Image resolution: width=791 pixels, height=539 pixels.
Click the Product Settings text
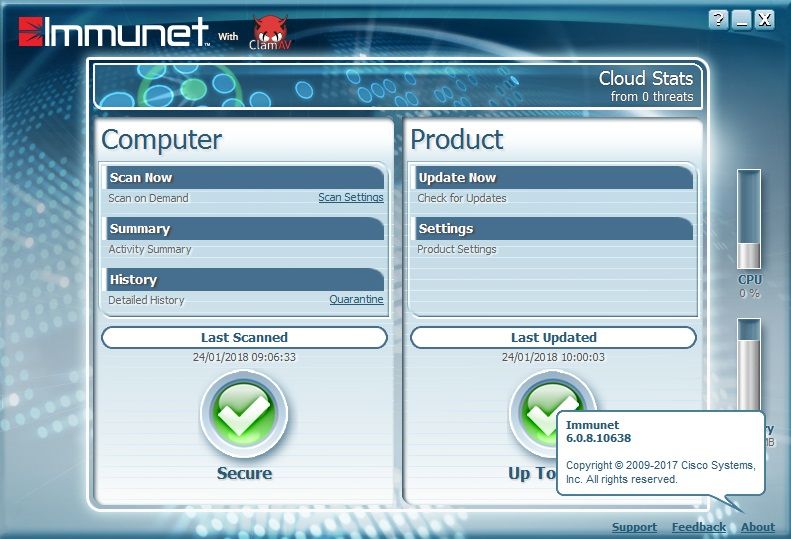click(457, 249)
